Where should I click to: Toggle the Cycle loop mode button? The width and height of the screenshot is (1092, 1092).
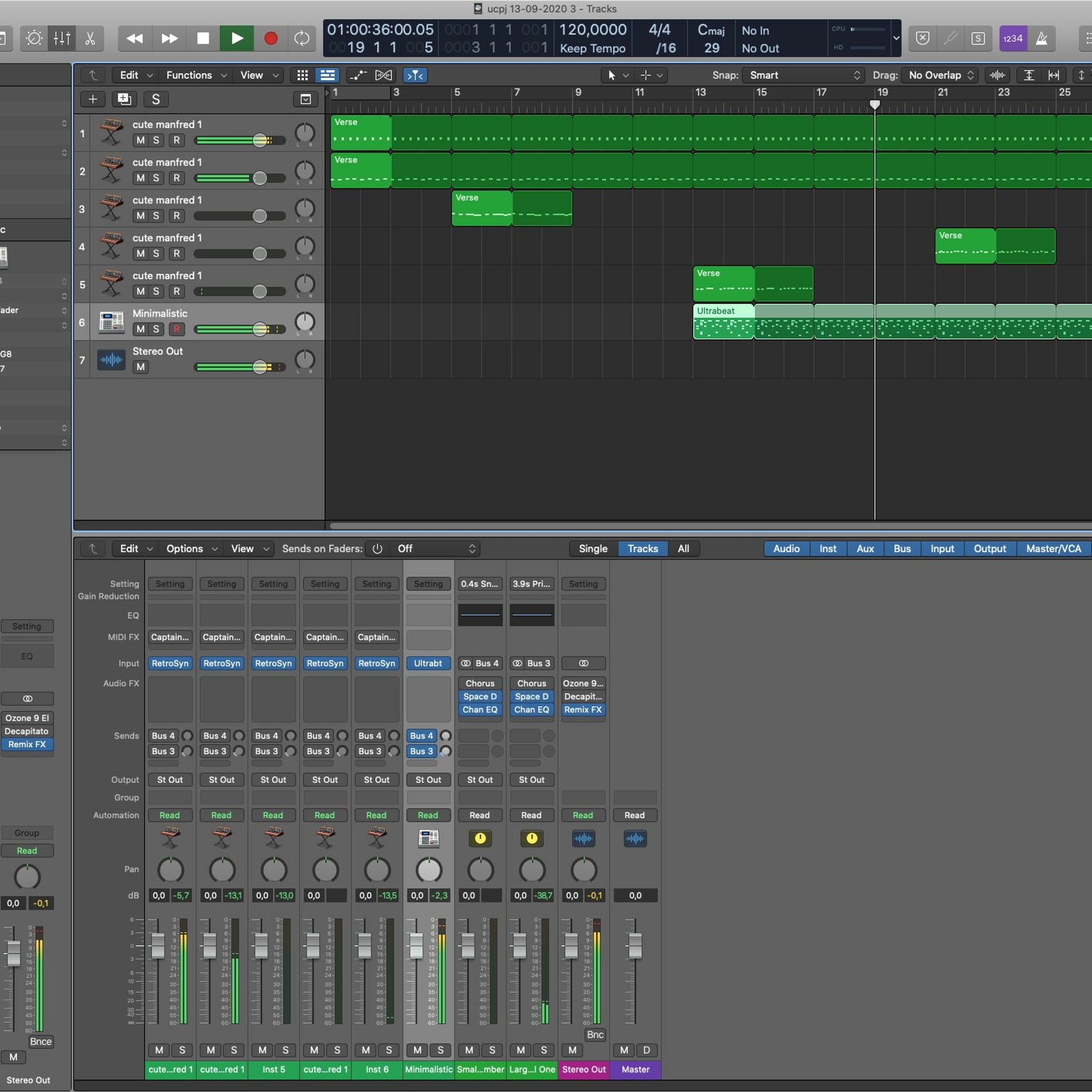click(302, 39)
